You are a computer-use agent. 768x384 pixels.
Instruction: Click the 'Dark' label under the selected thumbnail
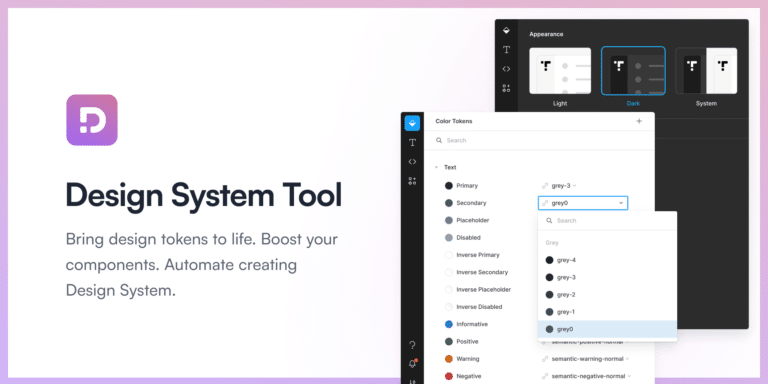(633, 104)
